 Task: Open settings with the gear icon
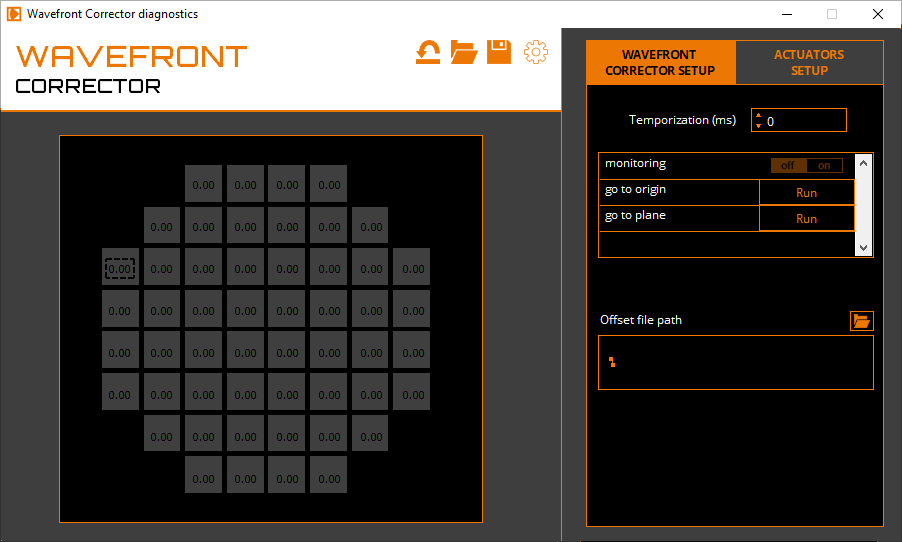tap(536, 52)
